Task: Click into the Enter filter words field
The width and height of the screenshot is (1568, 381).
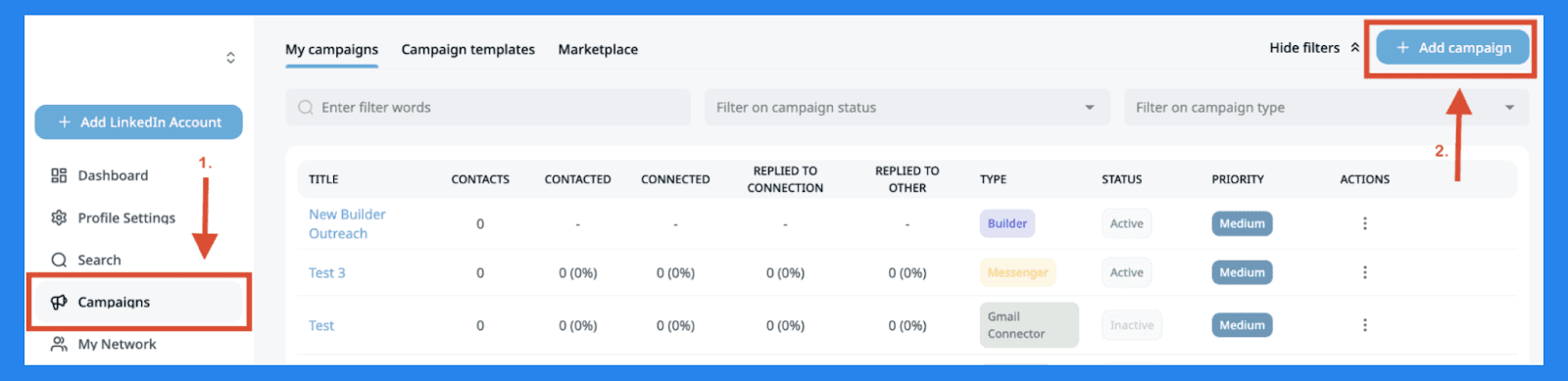Action: [488, 108]
